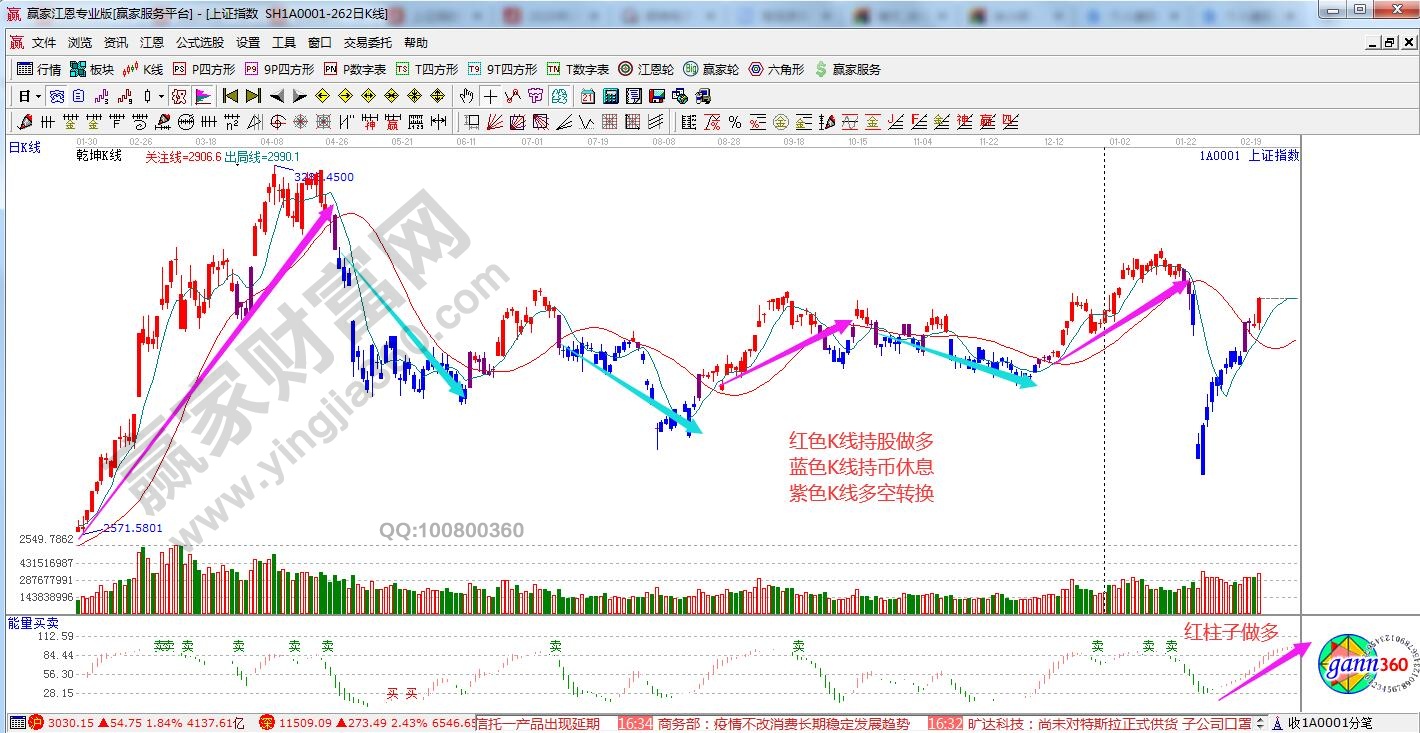
Task: Open the candlestick style dropdown arrow
Action: pyautogui.click(x=162, y=96)
